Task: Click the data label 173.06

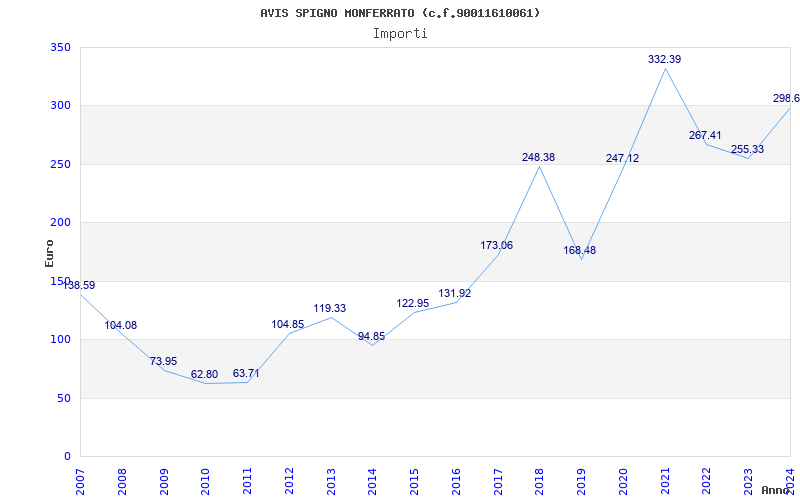Action: (496, 245)
